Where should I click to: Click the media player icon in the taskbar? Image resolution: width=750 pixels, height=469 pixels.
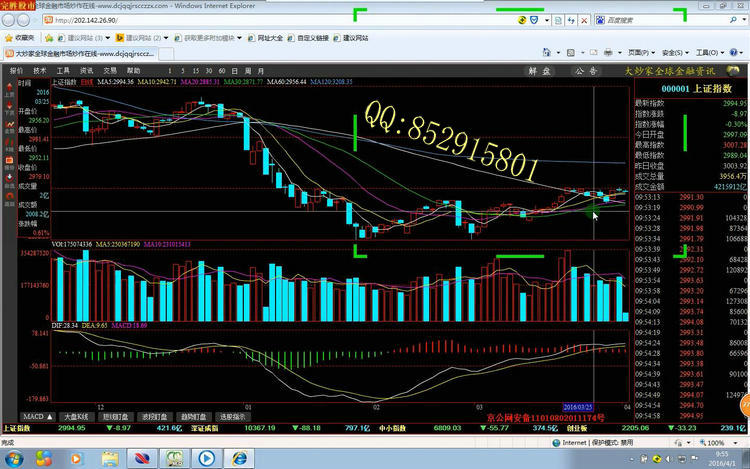(x=207, y=457)
